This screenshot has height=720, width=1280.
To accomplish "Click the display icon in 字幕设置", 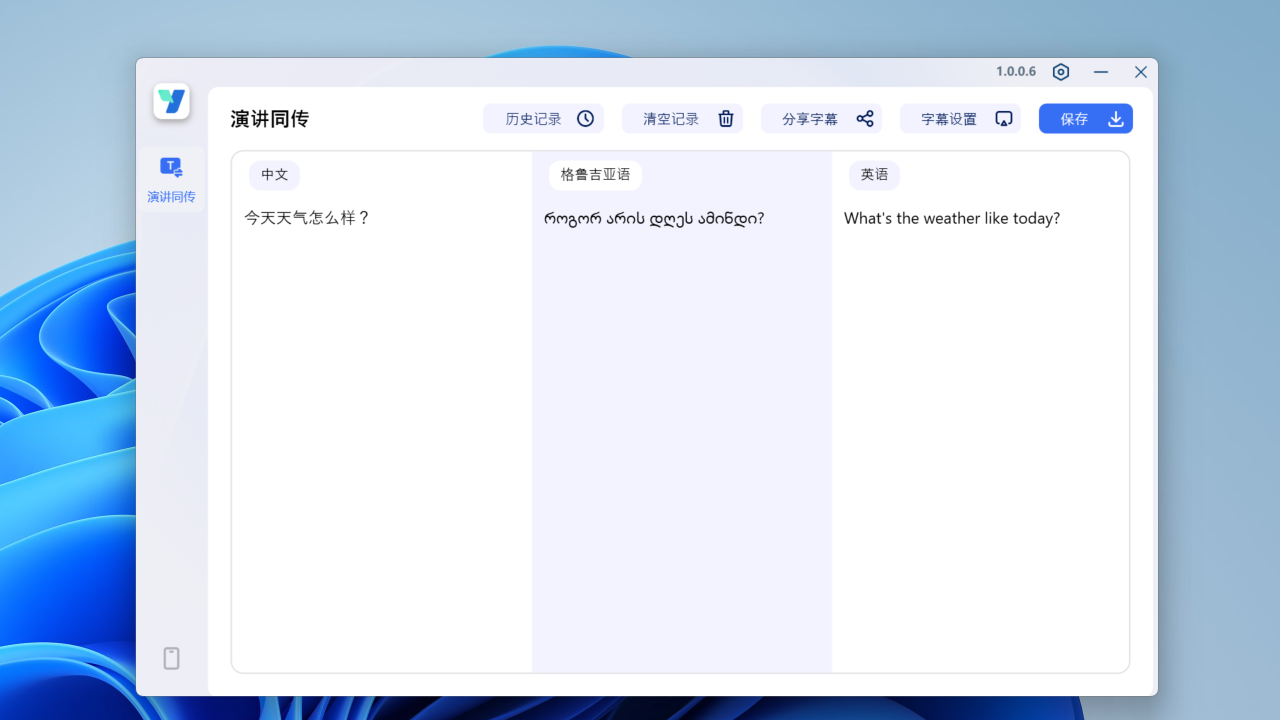I will [x=1003, y=118].
